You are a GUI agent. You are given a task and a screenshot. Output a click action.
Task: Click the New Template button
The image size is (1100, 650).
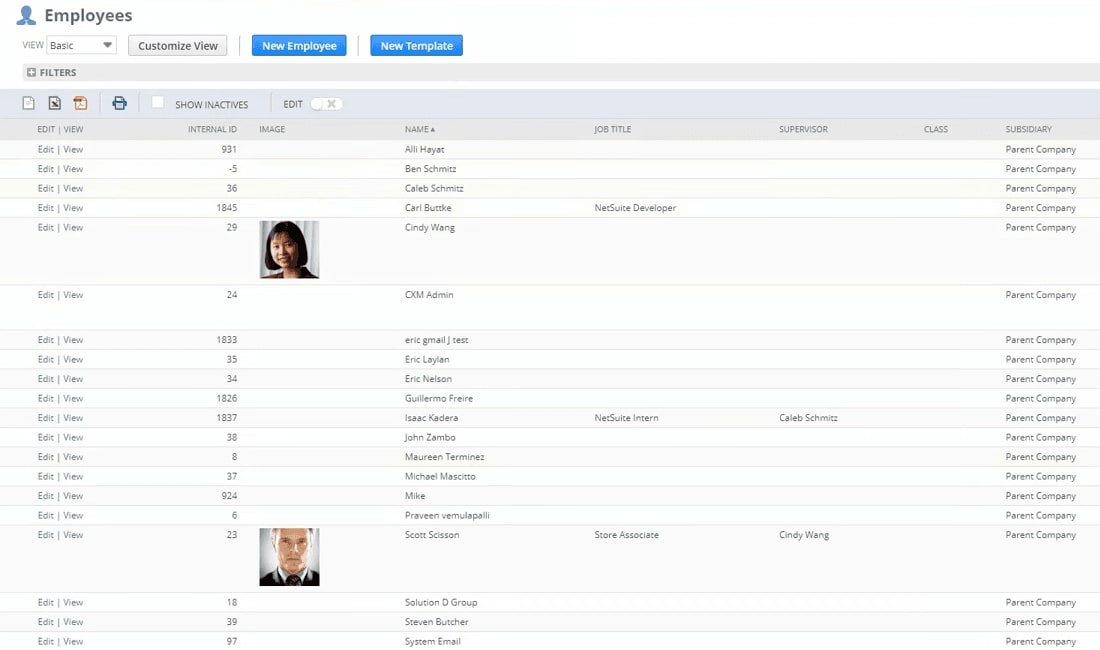tap(417, 46)
